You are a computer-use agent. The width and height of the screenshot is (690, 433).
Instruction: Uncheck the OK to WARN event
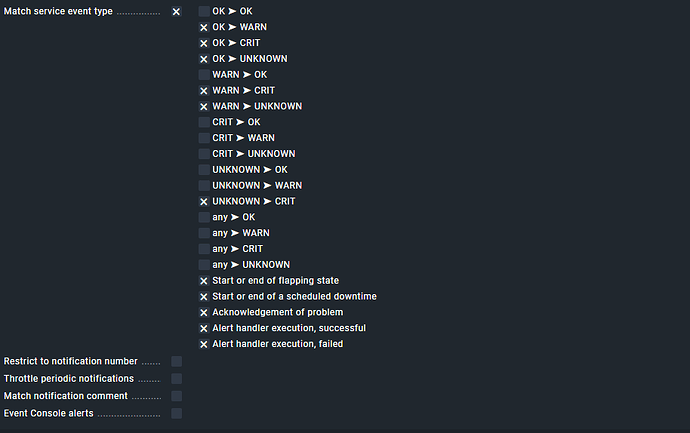point(204,27)
